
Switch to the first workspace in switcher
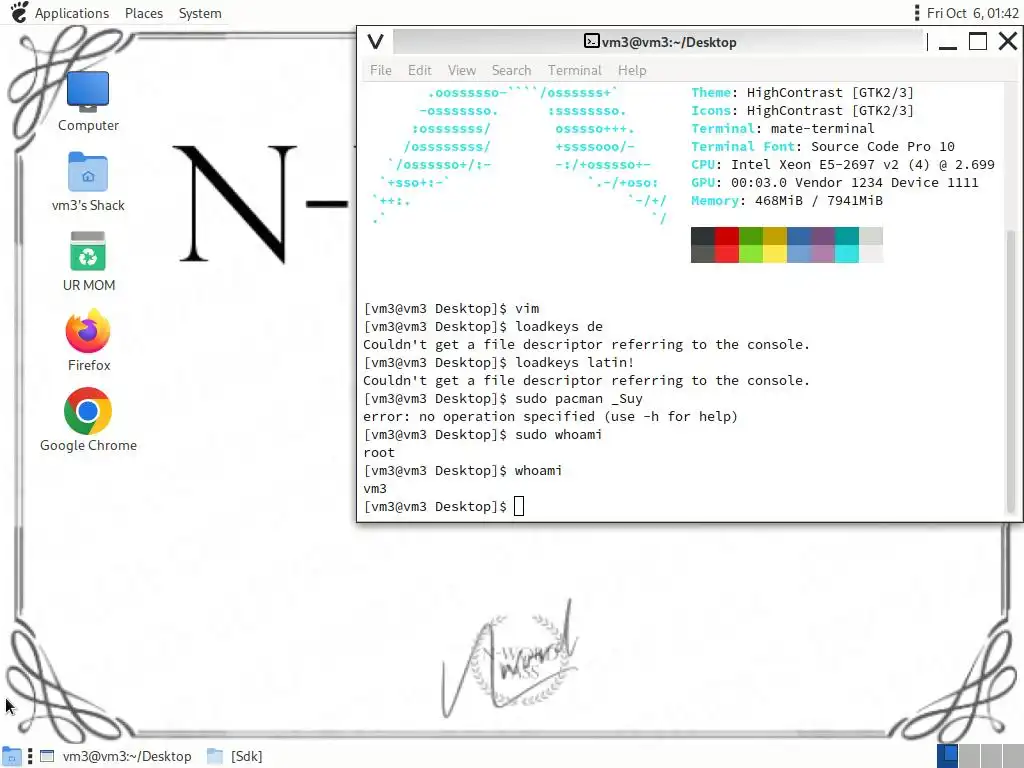click(x=948, y=756)
